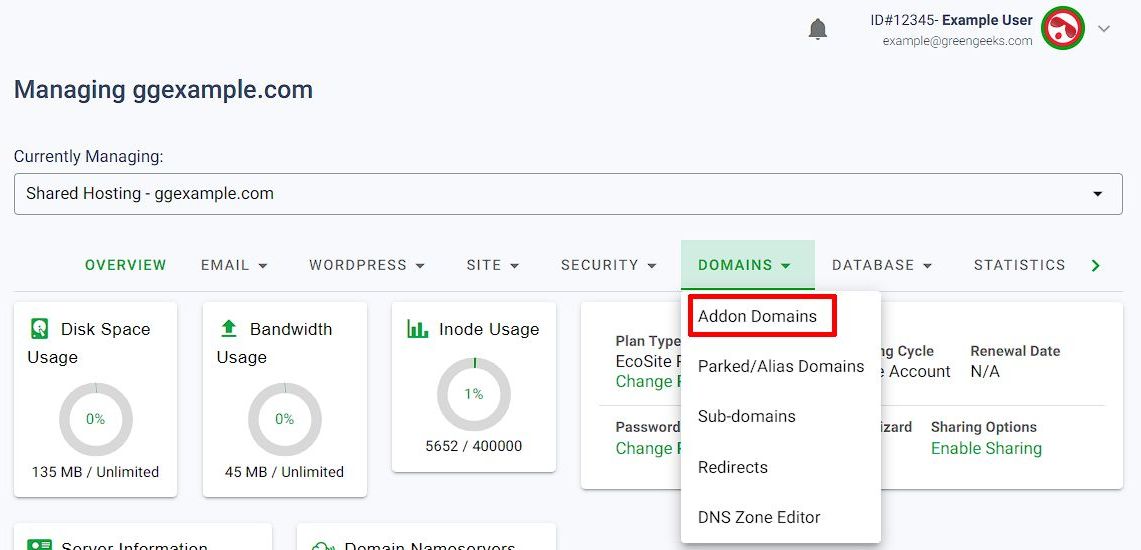Expand the DATABASE menu
Screen dimensions: 1141x550
pyautogui.click(x=882, y=266)
